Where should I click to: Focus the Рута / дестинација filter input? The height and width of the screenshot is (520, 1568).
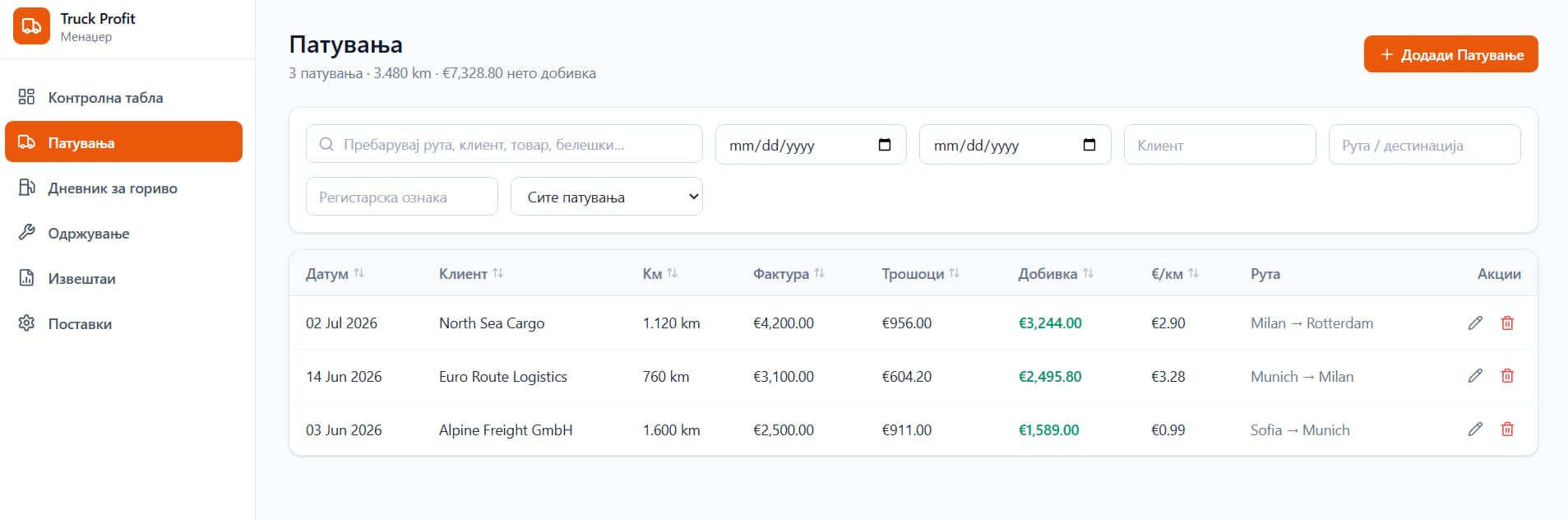1424,145
